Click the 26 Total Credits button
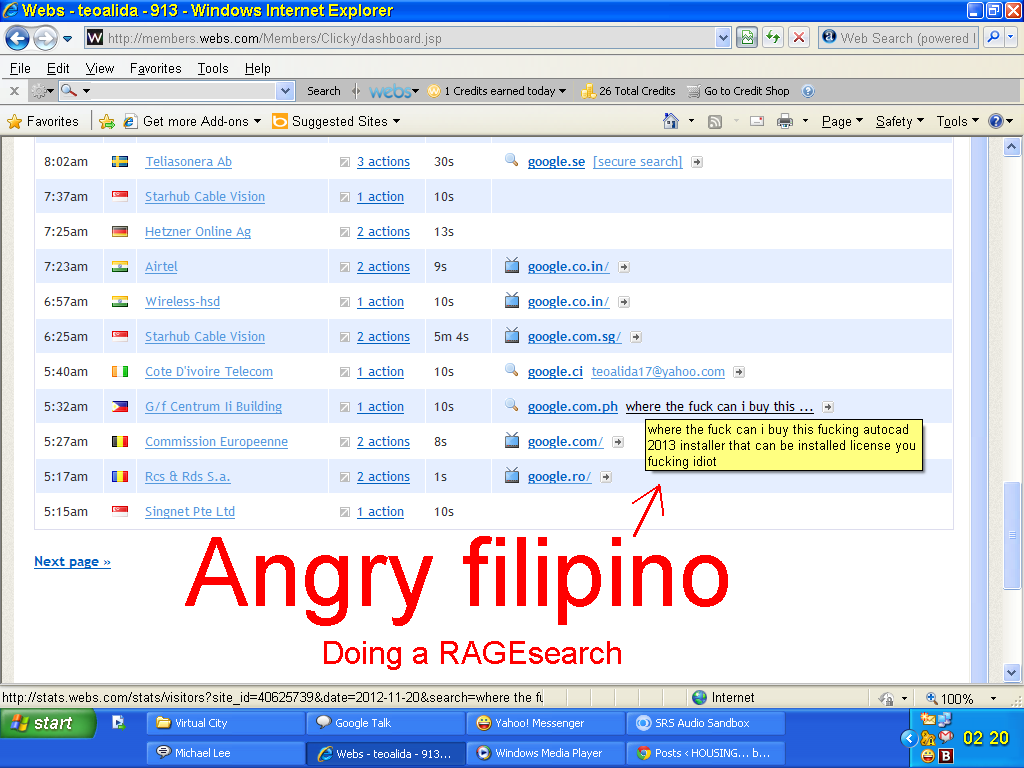 click(x=628, y=91)
